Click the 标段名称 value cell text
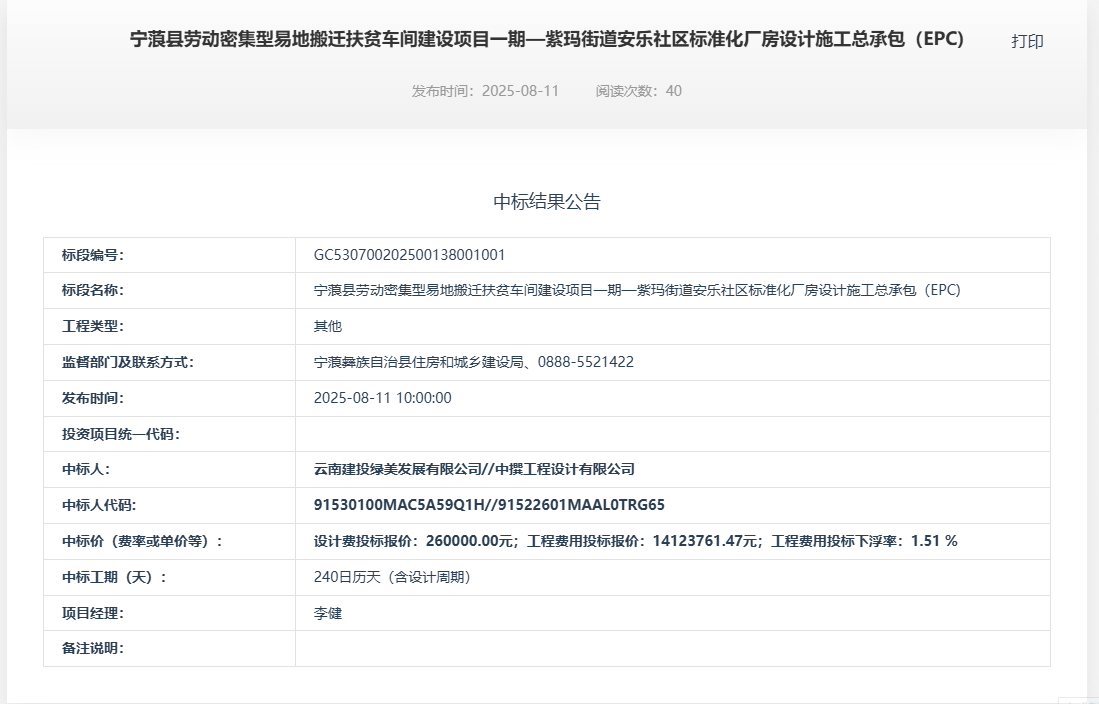Image resolution: width=1099 pixels, height=704 pixels. point(636,291)
